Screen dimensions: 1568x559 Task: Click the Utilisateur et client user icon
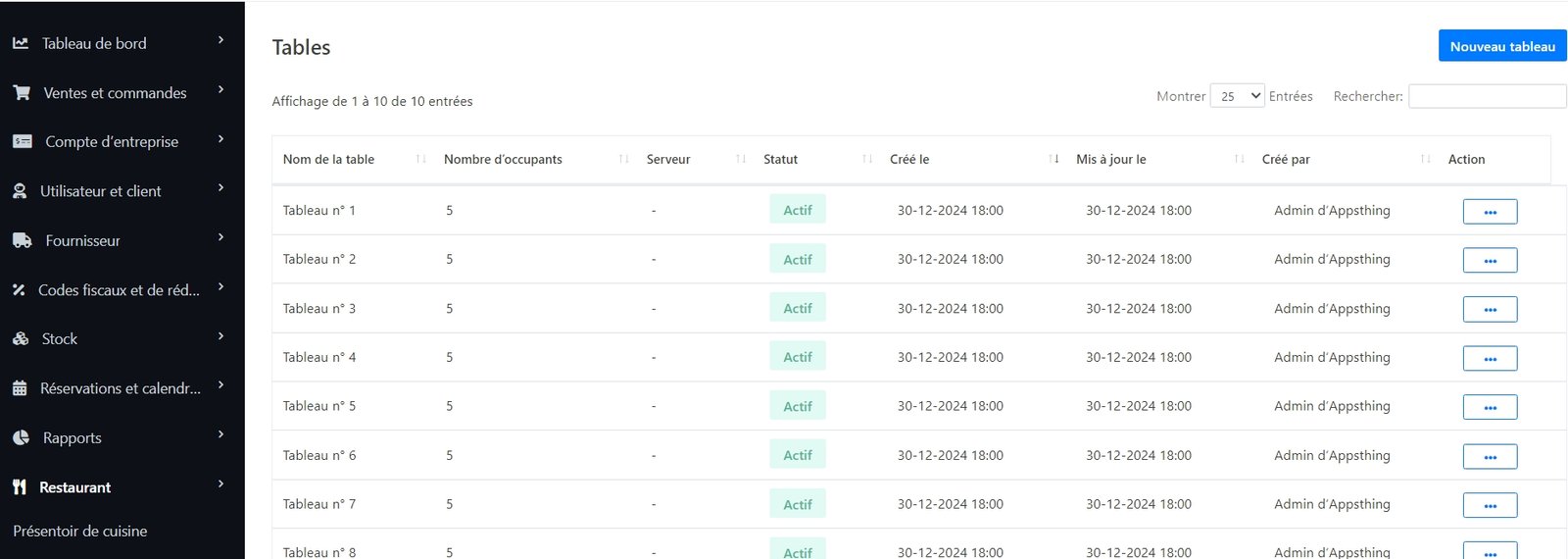coord(20,191)
